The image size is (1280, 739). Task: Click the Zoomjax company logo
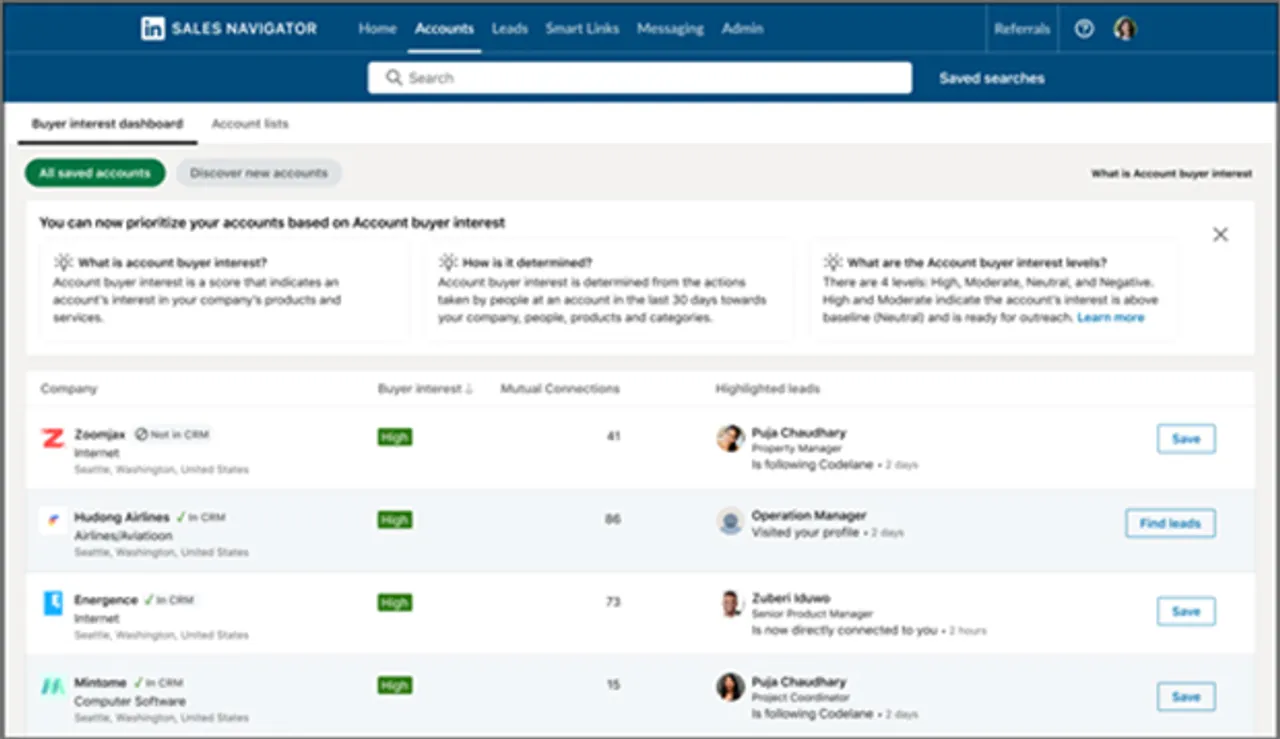click(x=52, y=438)
